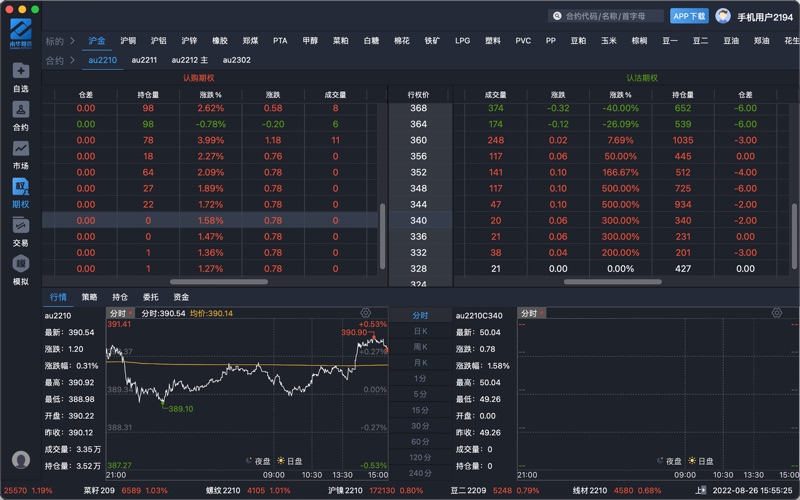
Task: Expand the 标的 underlying chevron
Action: pyautogui.click(x=72, y=41)
